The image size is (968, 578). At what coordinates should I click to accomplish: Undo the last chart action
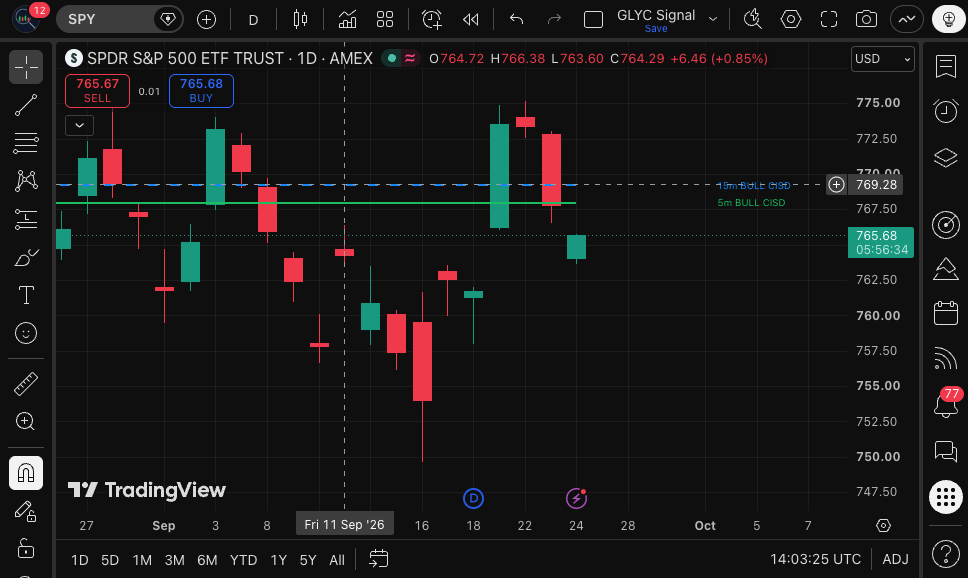pyautogui.click(x=517, y=20)
